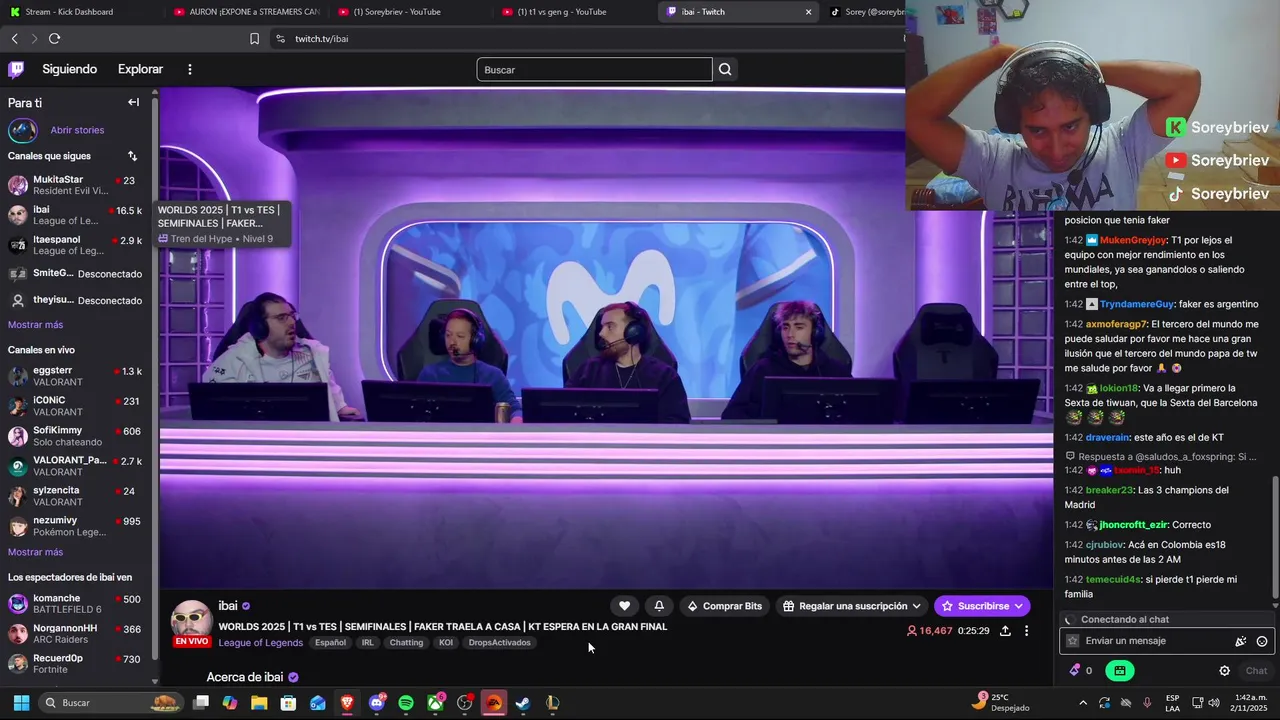Click Mostrar más under Canales en vivo
1280x720 pixels.
(35, 552)
